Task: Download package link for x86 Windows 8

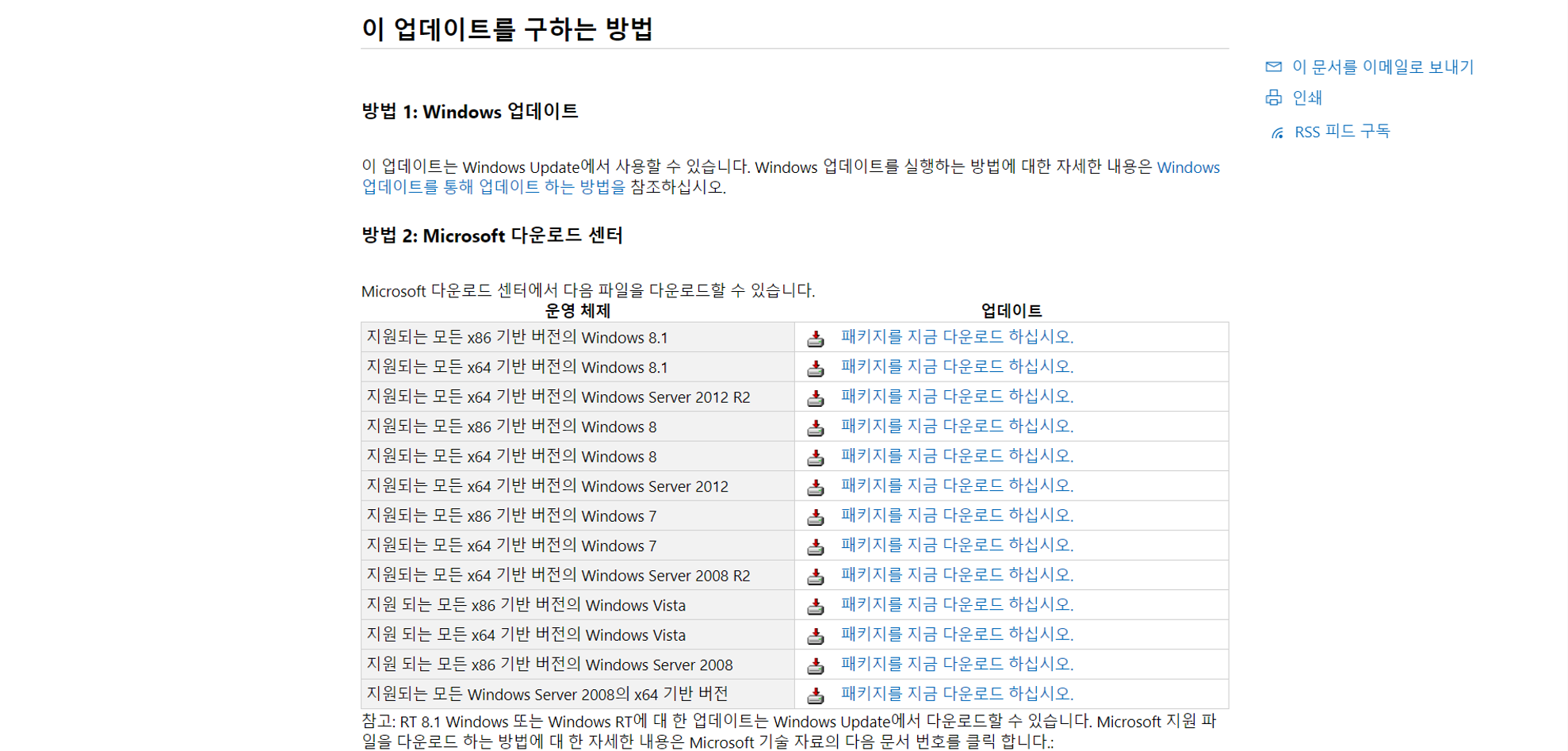Action: pyautogui.click(x=957, y=425)
